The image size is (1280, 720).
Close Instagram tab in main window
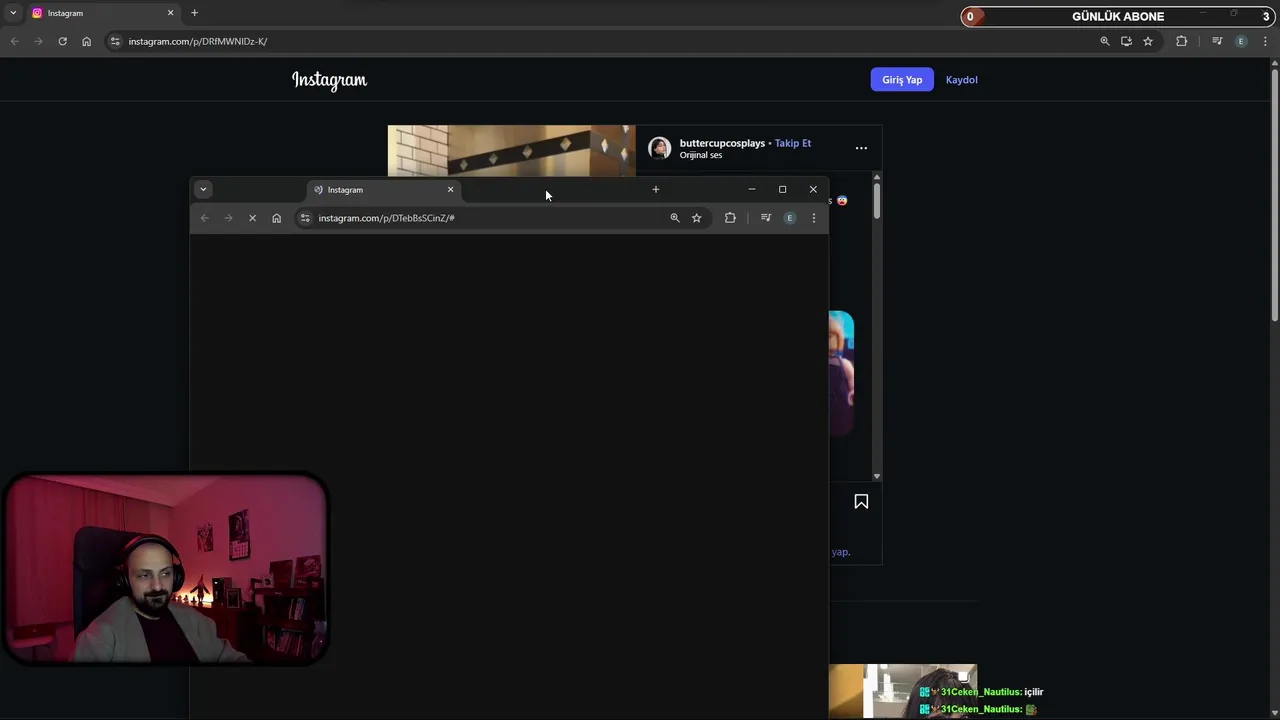[170, 13]
